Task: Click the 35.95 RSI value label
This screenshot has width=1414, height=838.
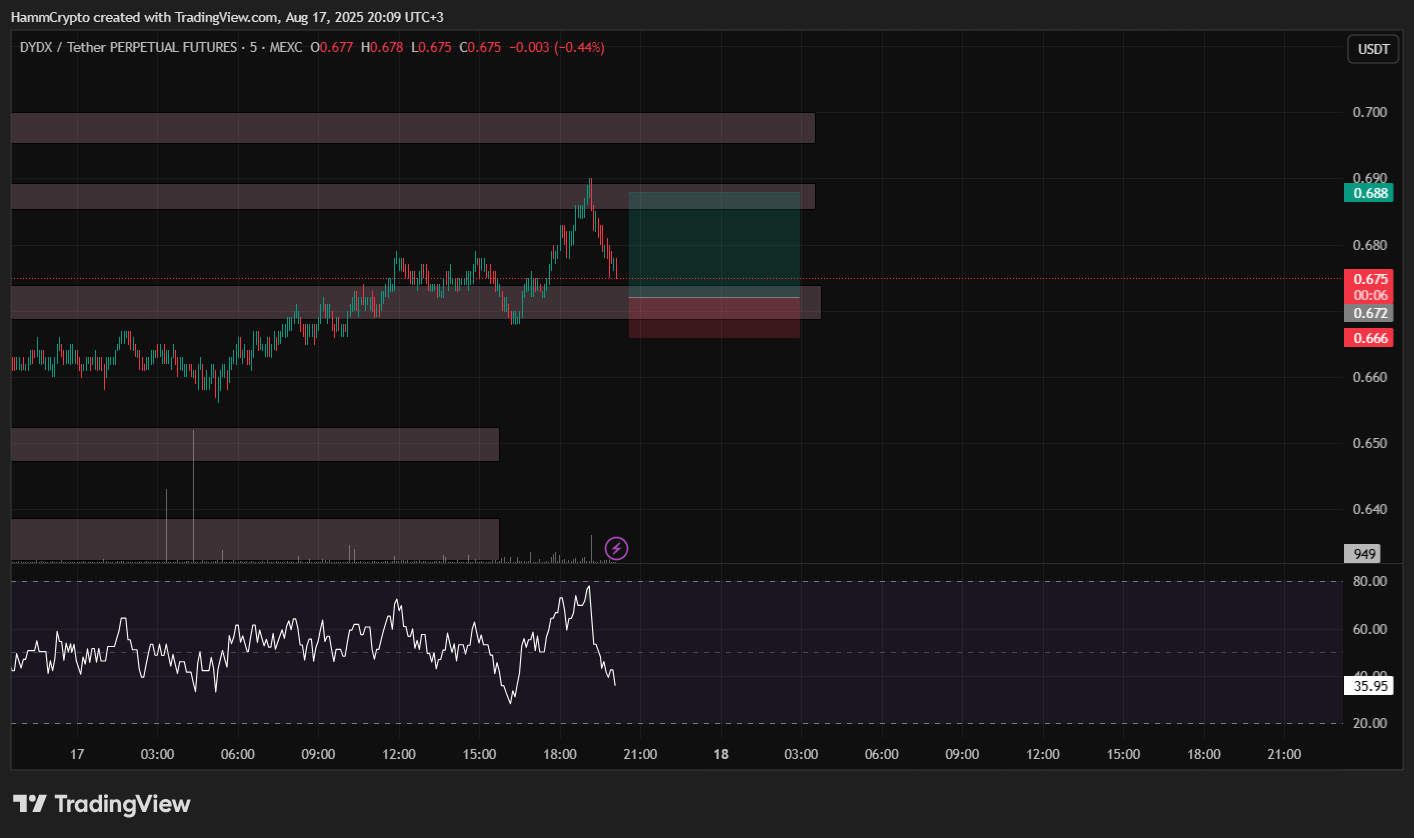Action: 1369,686
